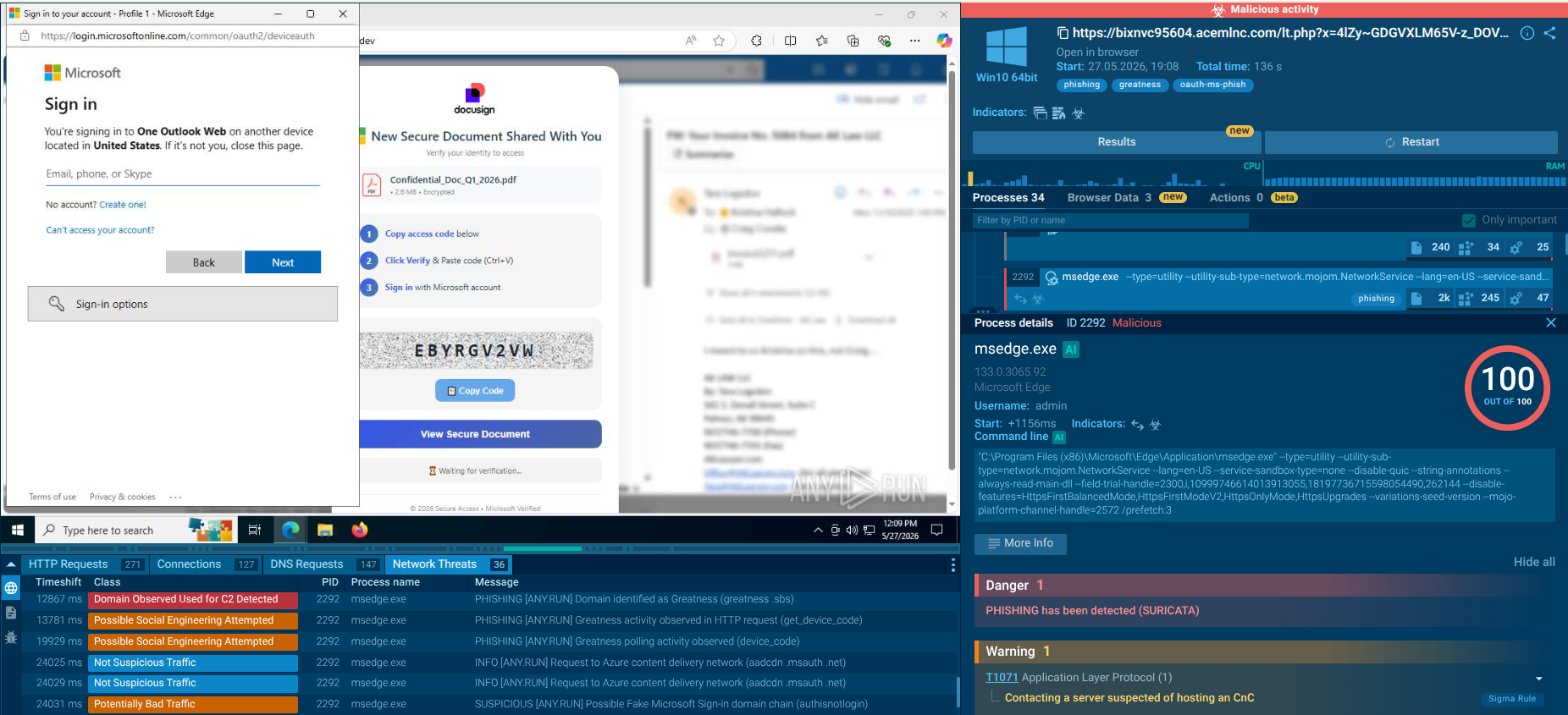The image size is (1568, 715).
Task: Open the debug bug icon in the left sidebar
Action: pos(11,637)
